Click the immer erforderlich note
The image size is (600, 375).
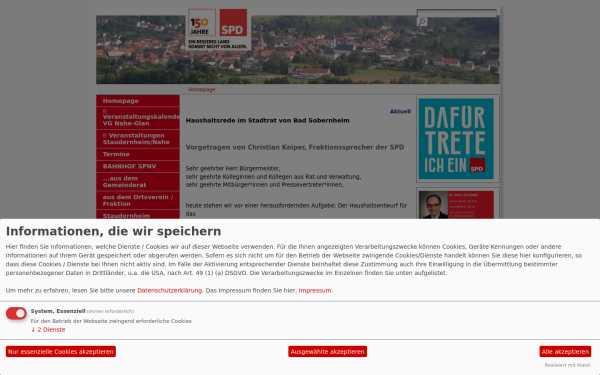110,311
